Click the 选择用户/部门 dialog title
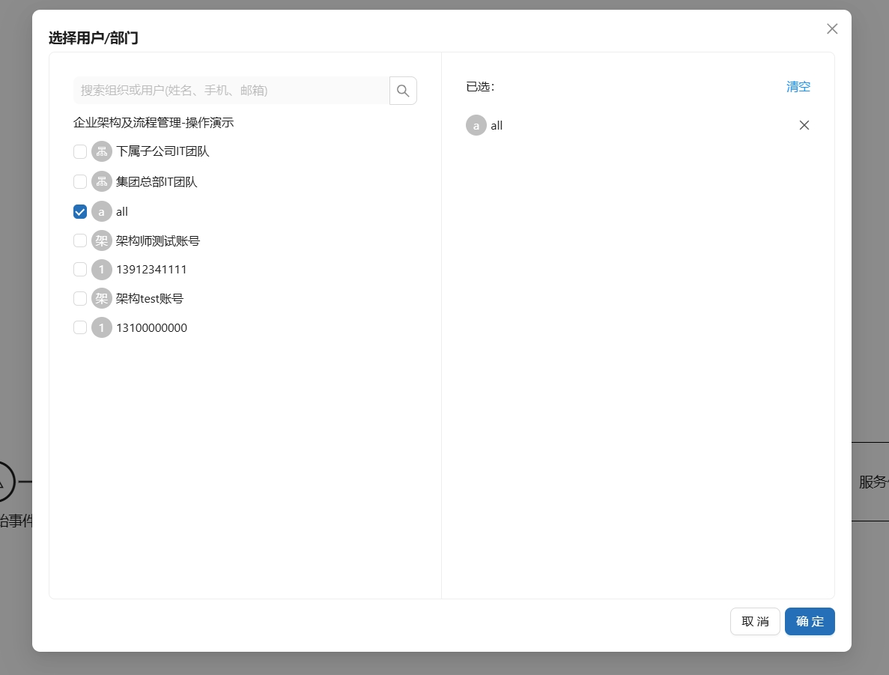Viewport: 889px width, 675px height. [x=94, y=38]
